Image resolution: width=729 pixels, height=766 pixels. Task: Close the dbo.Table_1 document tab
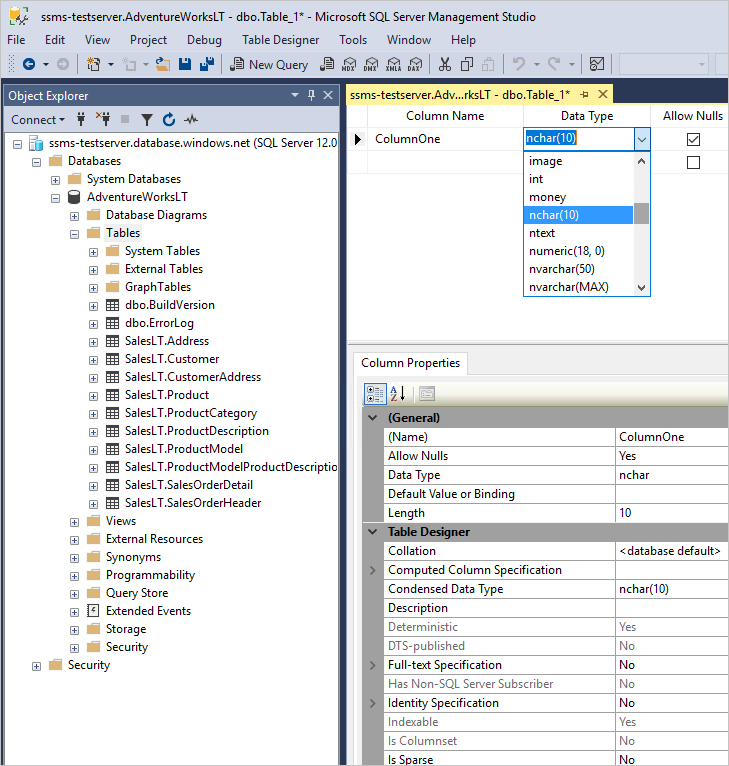point(603,94)
